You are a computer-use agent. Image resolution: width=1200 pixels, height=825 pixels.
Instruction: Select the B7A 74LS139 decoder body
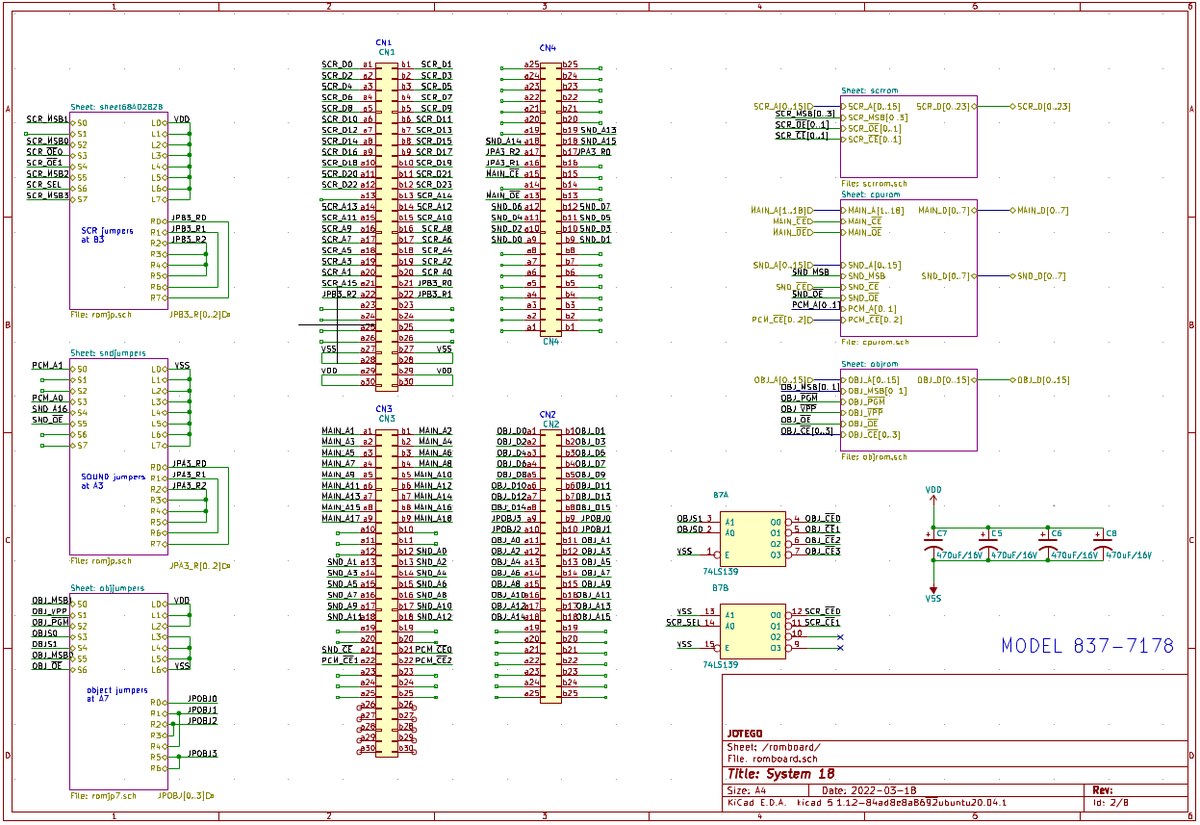pos(752,538)
